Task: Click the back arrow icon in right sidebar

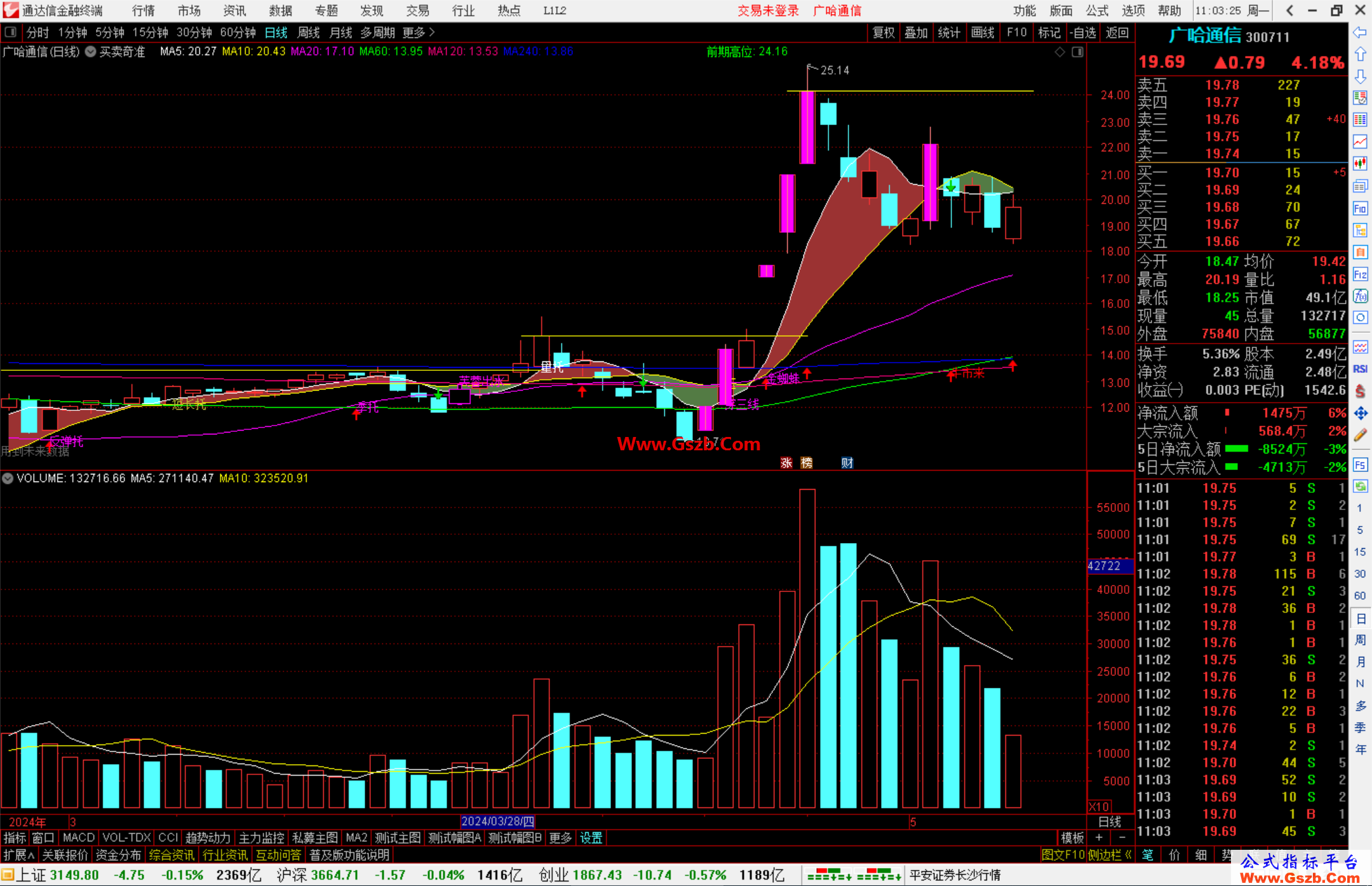Action: (1360, 32)
